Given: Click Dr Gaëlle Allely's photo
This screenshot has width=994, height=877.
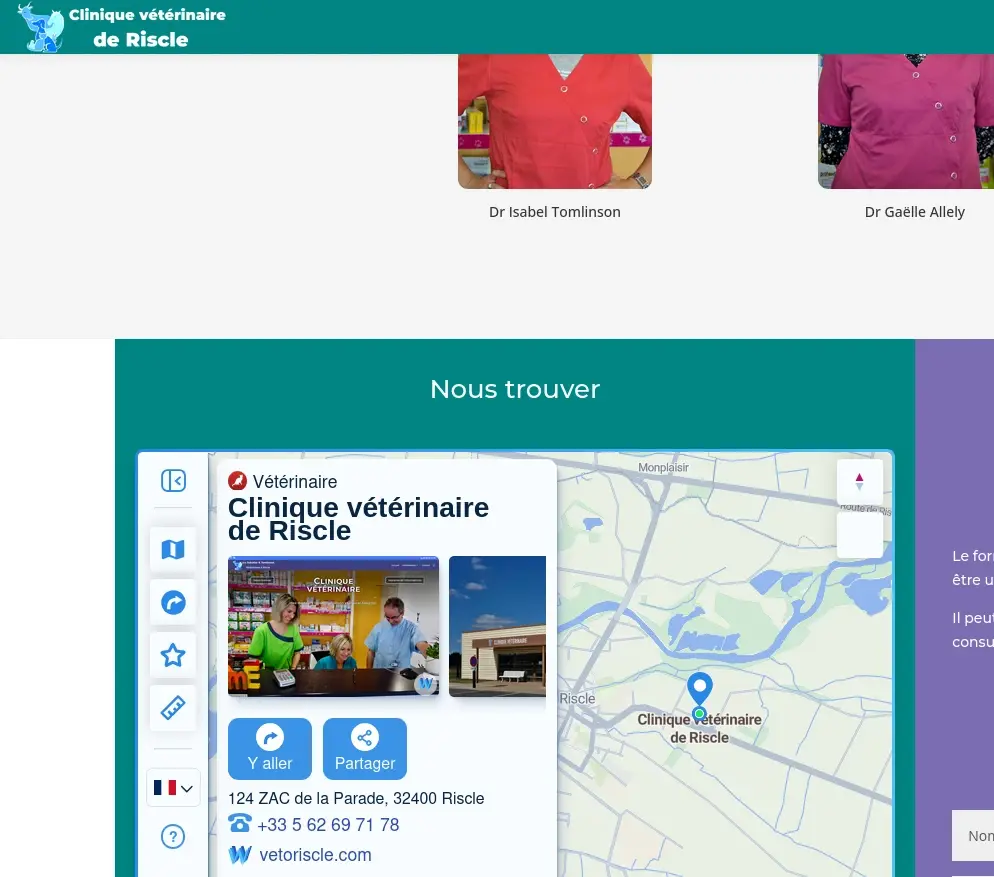Looking at the screenshot, I should [x=906, y=120].
